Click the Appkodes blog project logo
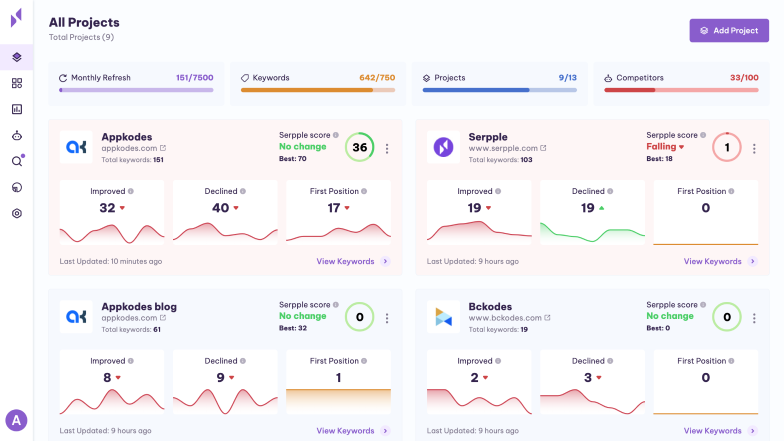 coord(76,316)
